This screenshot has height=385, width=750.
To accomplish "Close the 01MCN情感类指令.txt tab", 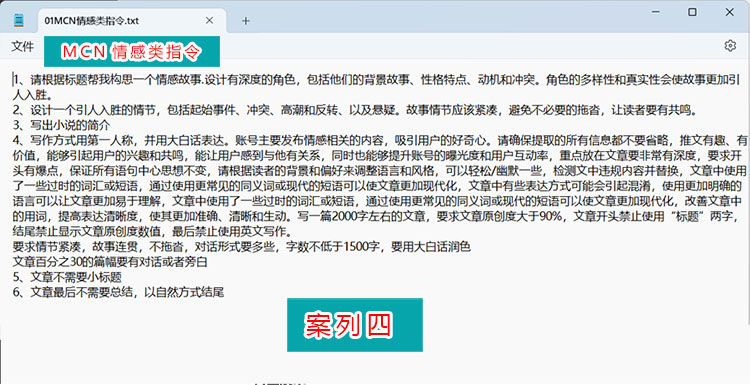I will click(x=210, y=21).
